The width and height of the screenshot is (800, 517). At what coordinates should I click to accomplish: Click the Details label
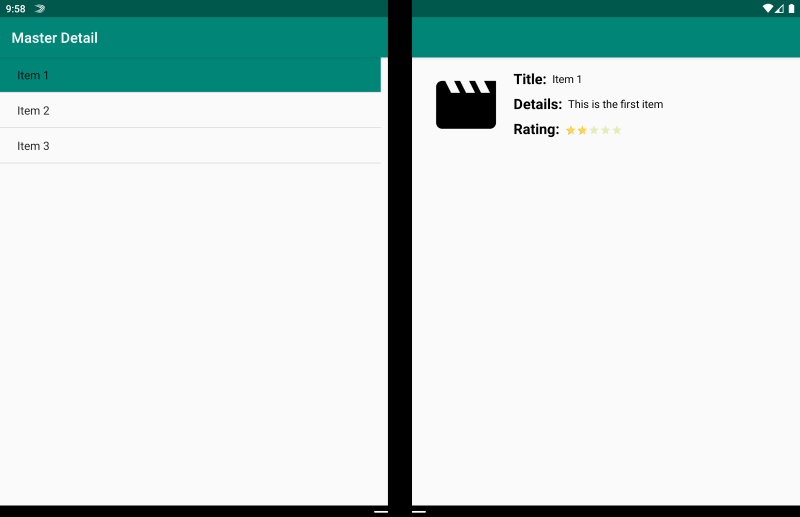point(537,104)
